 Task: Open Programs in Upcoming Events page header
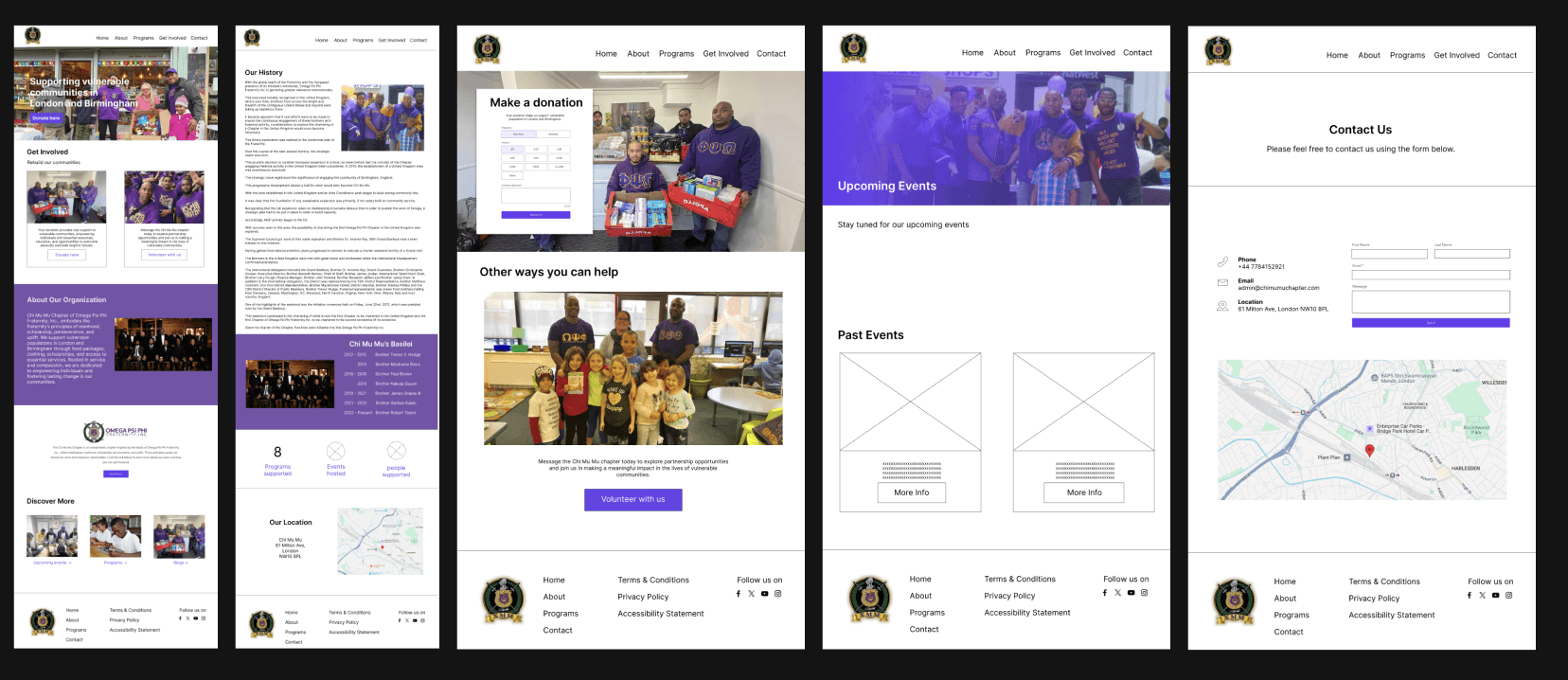(1042, 53)
